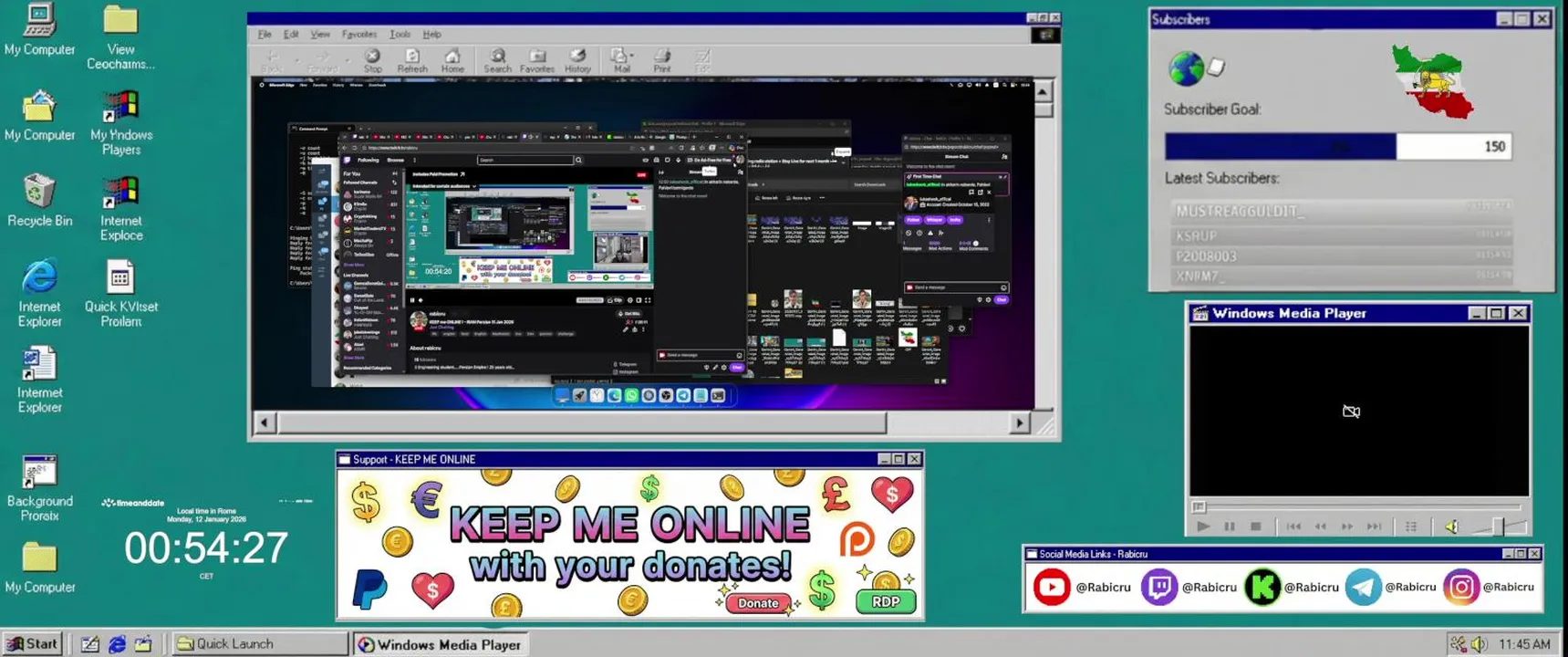The image size is (1568, 657).
Task: Toggle the volume speaker in system tray
Action: click(x=1479, y=644)
